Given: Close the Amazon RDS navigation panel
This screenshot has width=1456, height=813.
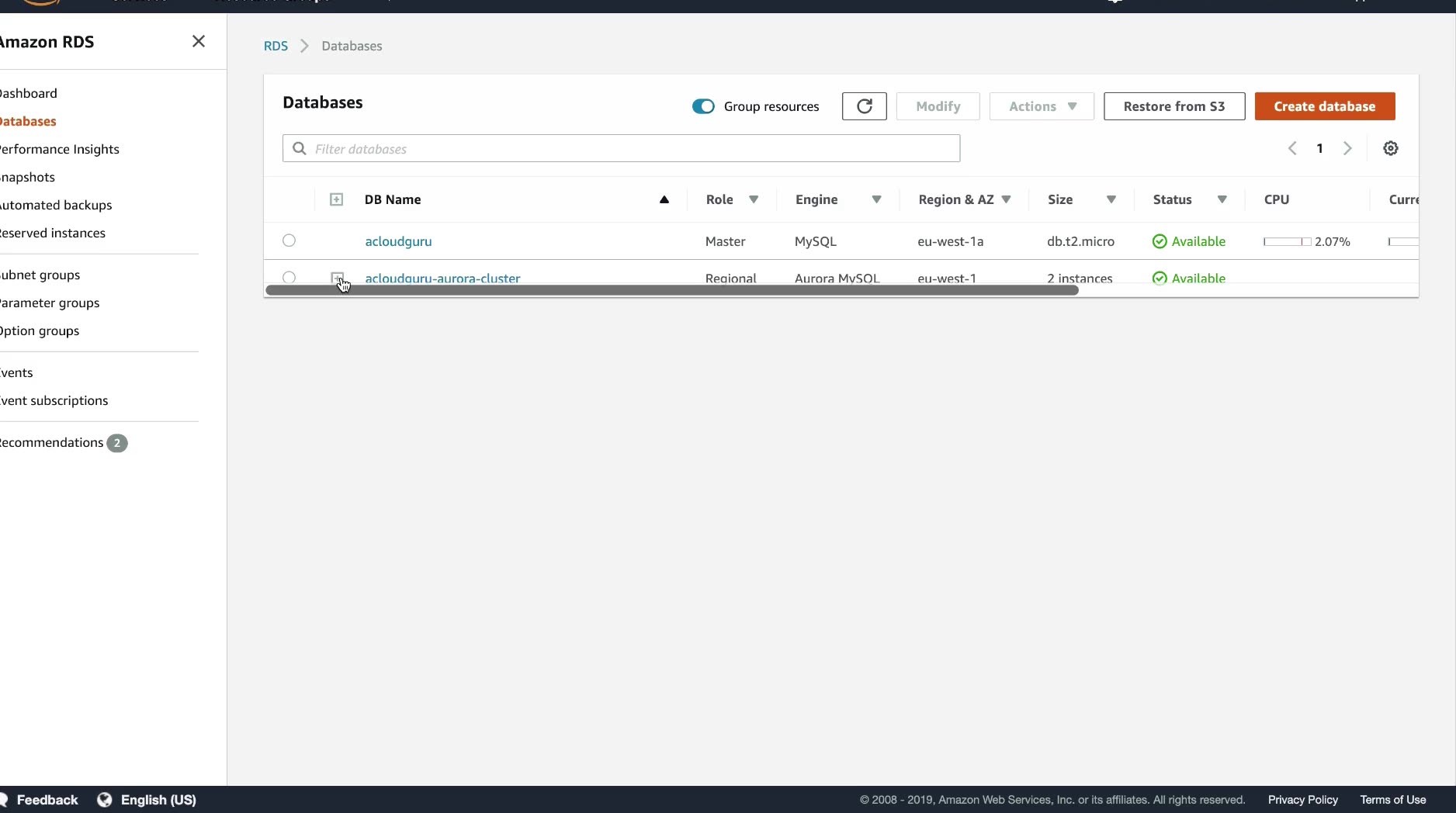Looking at the screenshot, I should pyautogui.click(x=199, y=41).
